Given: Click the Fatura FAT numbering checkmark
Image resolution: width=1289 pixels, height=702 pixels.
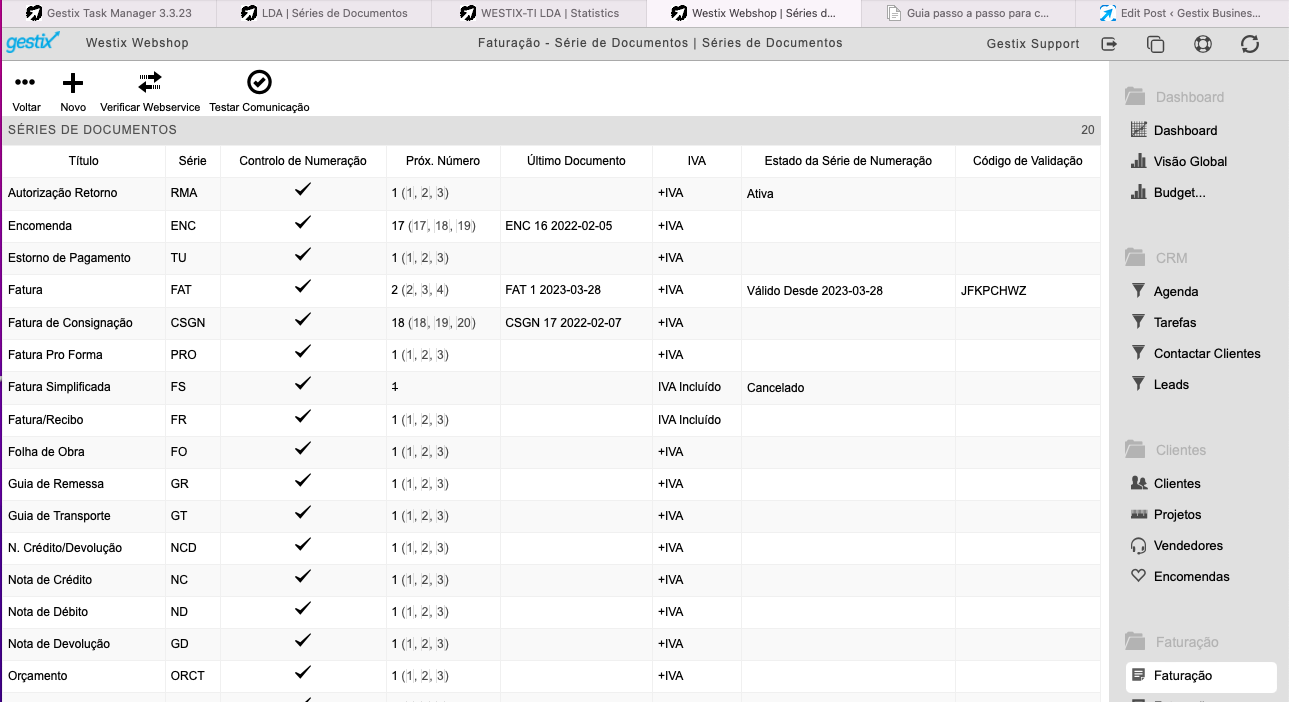Looking at the screenshot, I should coord(303,286).
